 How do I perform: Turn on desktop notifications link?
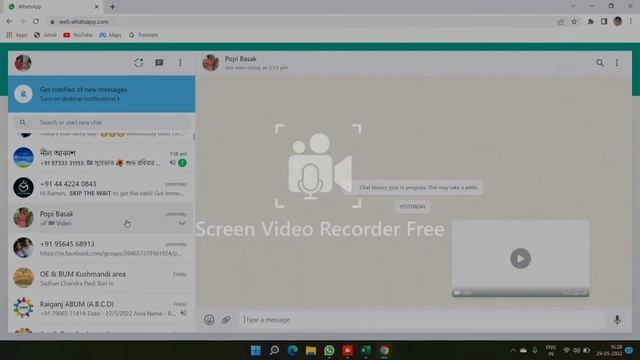(x=80, y=99)
